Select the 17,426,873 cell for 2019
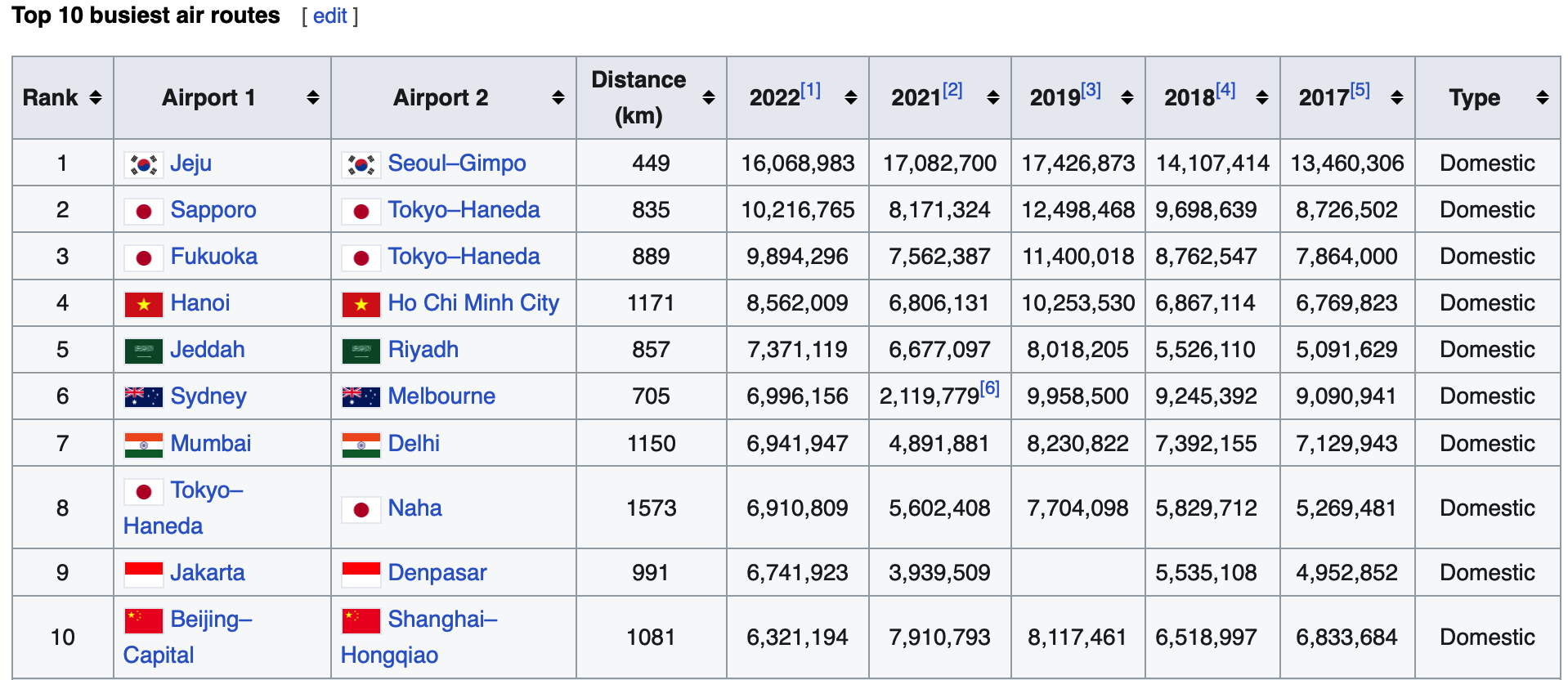 [x=1078, y=163]
